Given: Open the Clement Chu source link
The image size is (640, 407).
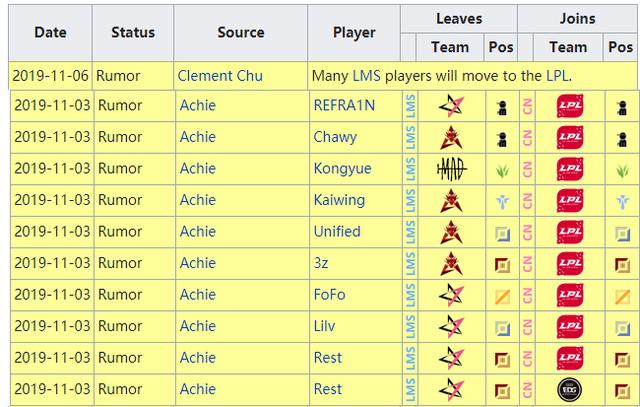Looking at the screenshot, I should click(x=220, y=76).
